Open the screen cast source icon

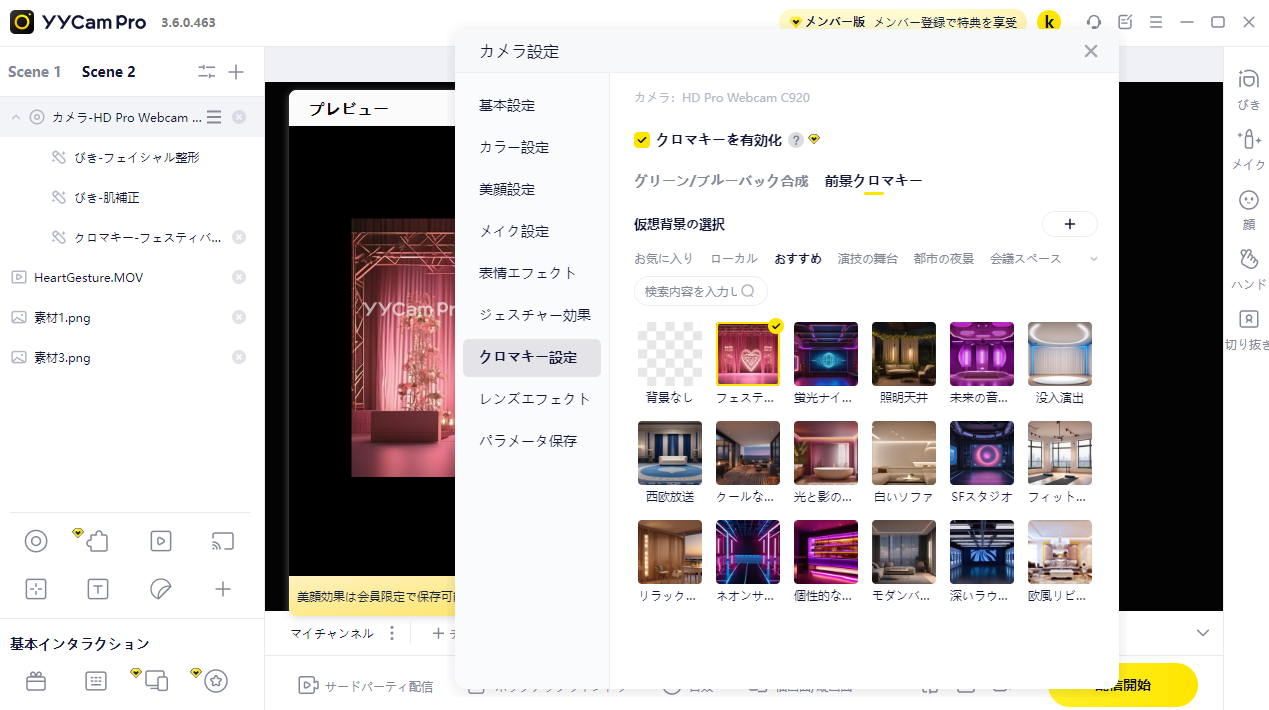click(222, 541)
